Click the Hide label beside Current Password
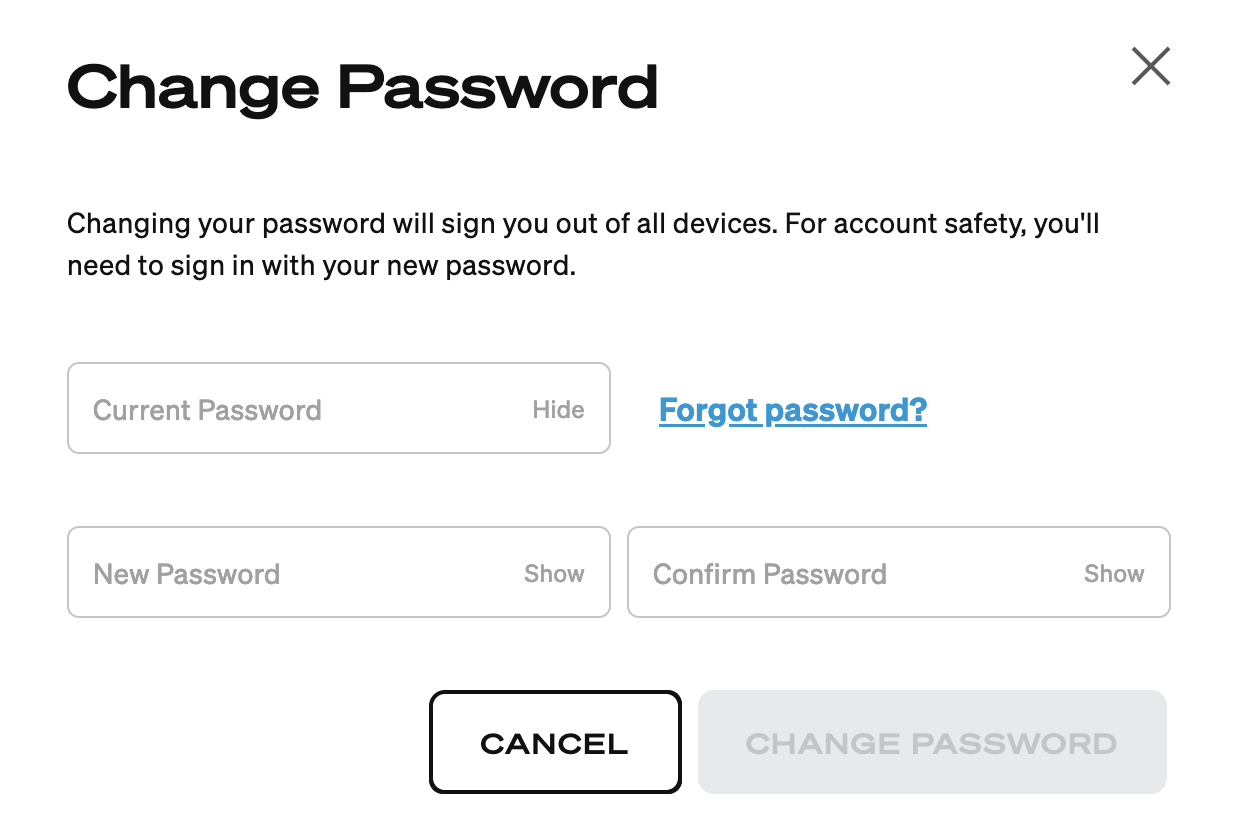1234x822 pixels. coord(558,409)
